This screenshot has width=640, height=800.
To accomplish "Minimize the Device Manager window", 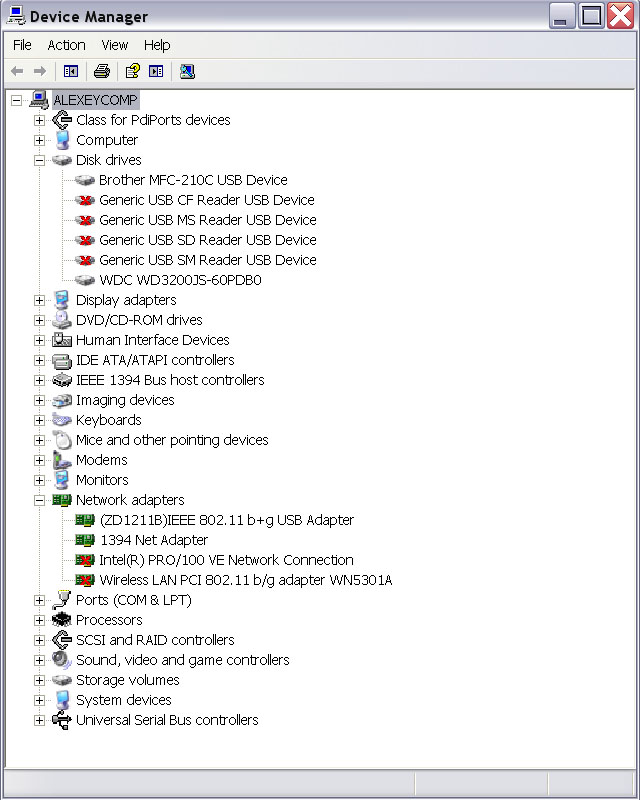I will [x=562, y=15].
